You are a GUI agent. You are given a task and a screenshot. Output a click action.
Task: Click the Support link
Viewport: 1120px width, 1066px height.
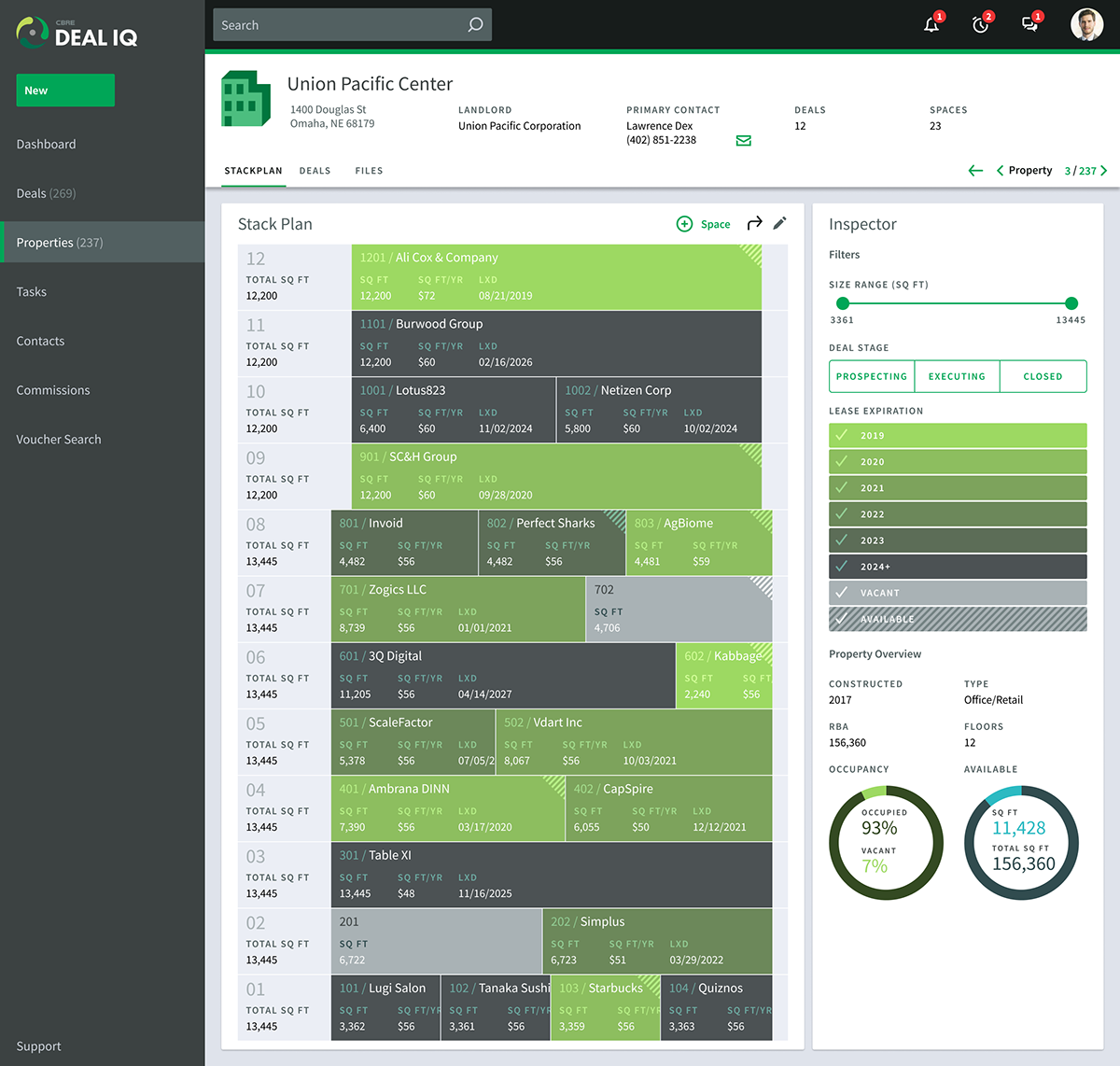[38, 1046]
